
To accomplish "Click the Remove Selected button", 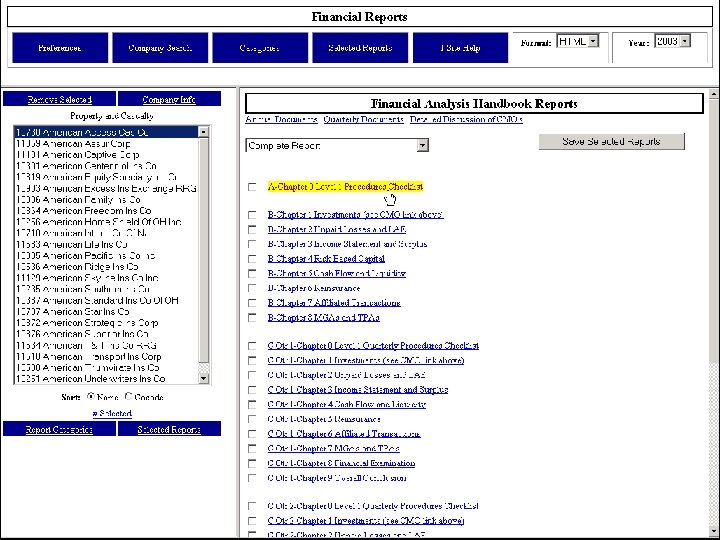I will (59, 99).
